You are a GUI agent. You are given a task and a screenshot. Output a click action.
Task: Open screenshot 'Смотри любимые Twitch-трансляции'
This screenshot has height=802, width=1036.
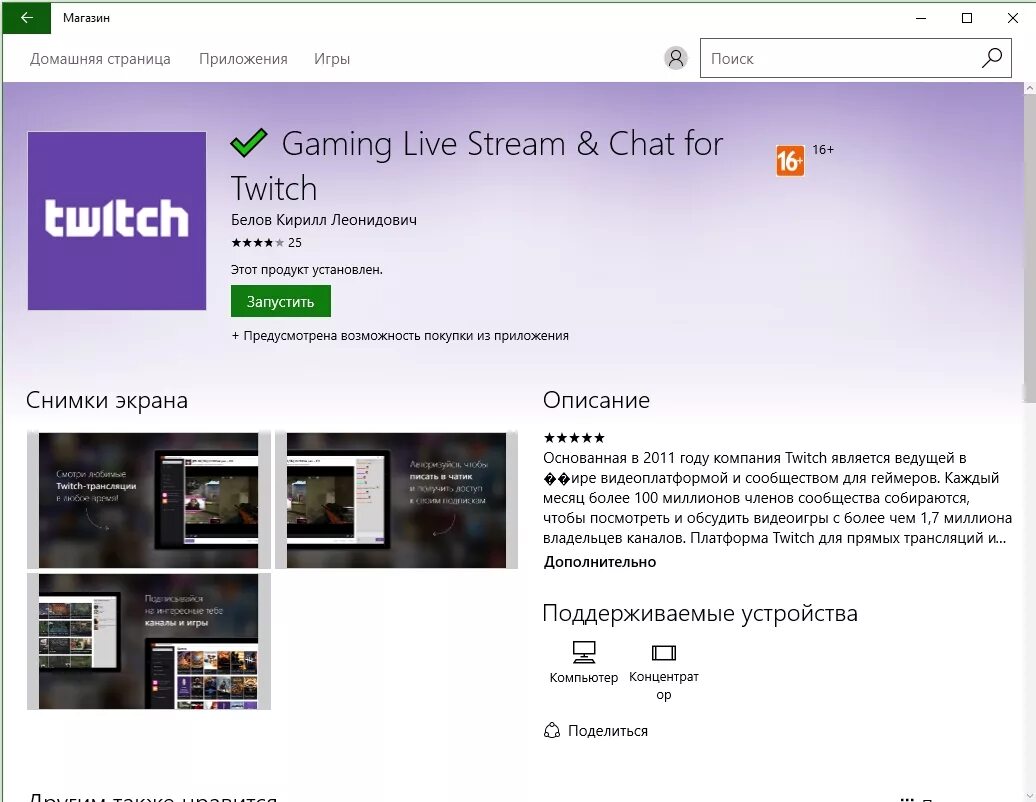[149, 499]
